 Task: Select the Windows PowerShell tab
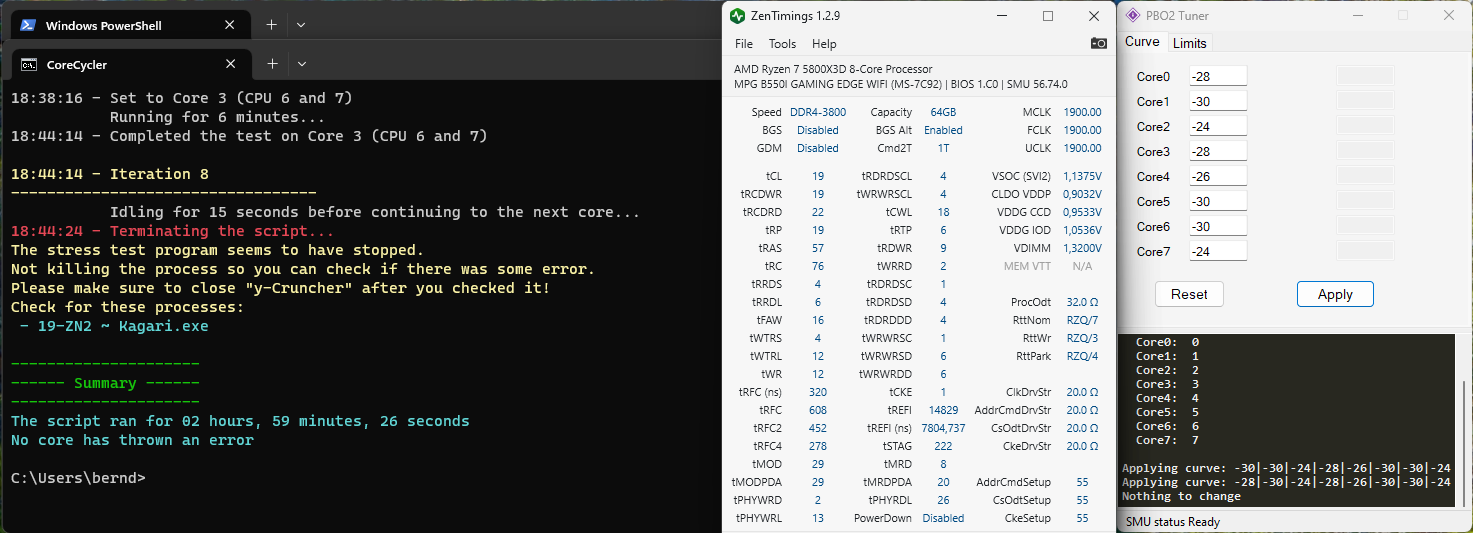click(x=130, y=25)
